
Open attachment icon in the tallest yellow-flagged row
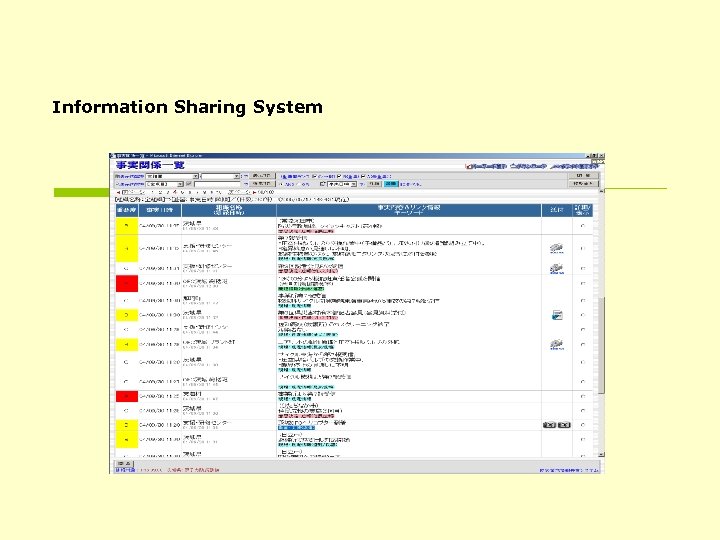pos(557,248)
